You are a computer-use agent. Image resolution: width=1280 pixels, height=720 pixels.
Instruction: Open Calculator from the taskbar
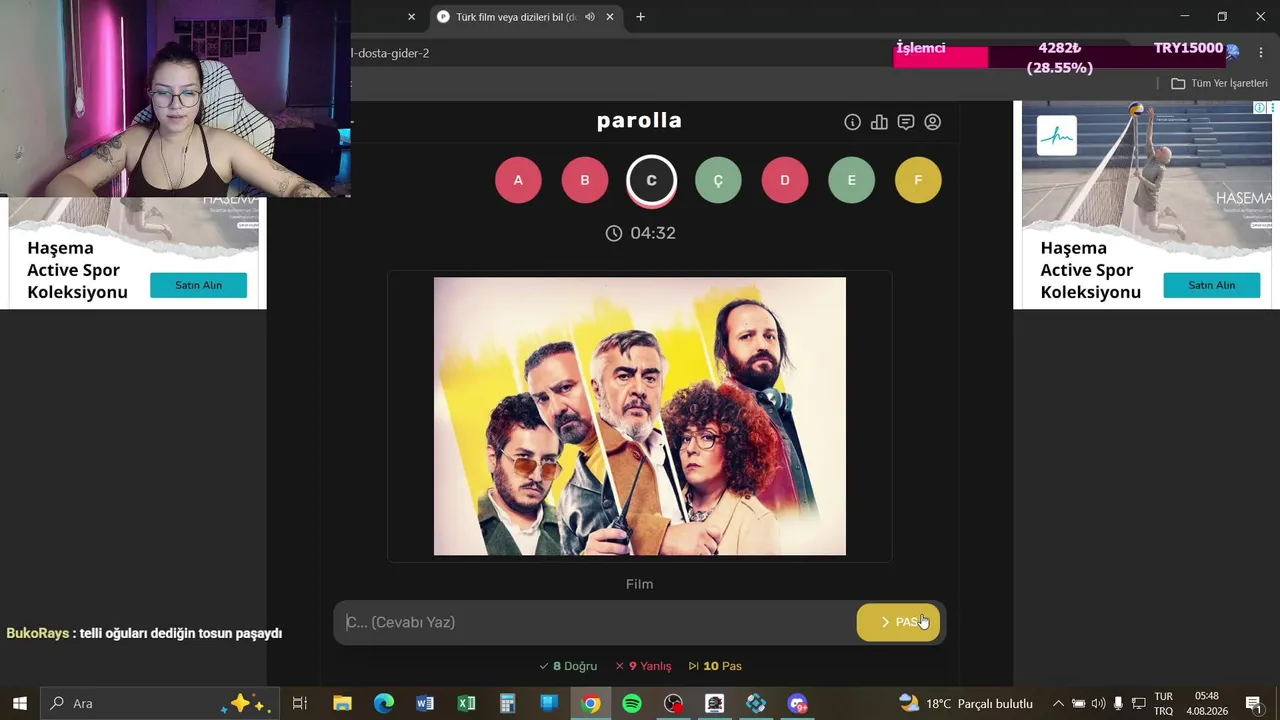click(x=508, y=703)
